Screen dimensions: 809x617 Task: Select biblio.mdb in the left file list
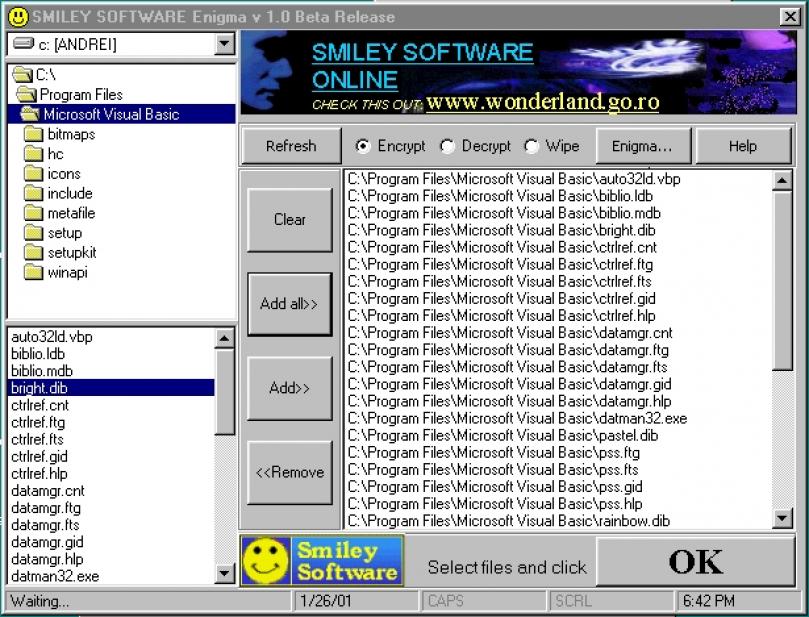(111, 371)
